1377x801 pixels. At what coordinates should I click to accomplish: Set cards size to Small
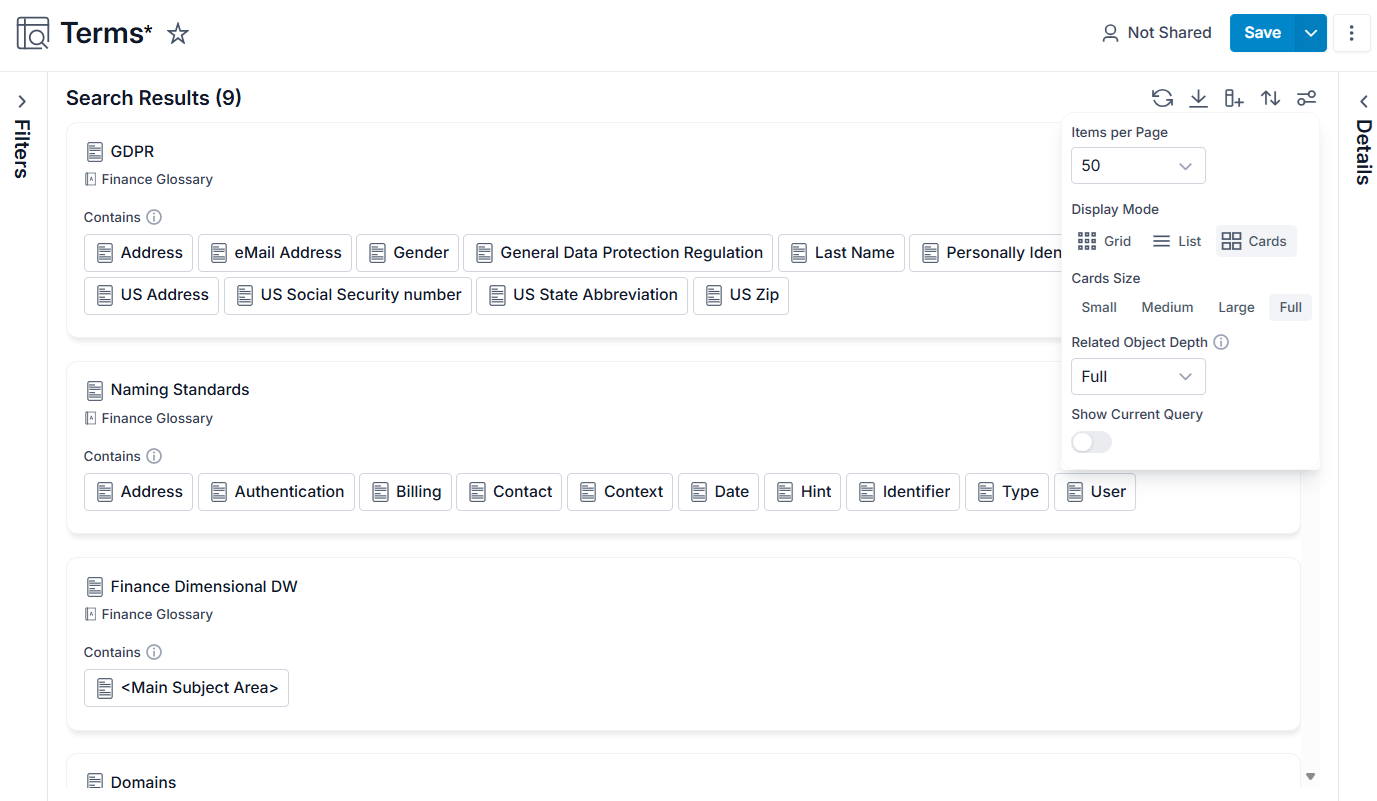(x=1099, y=308)
